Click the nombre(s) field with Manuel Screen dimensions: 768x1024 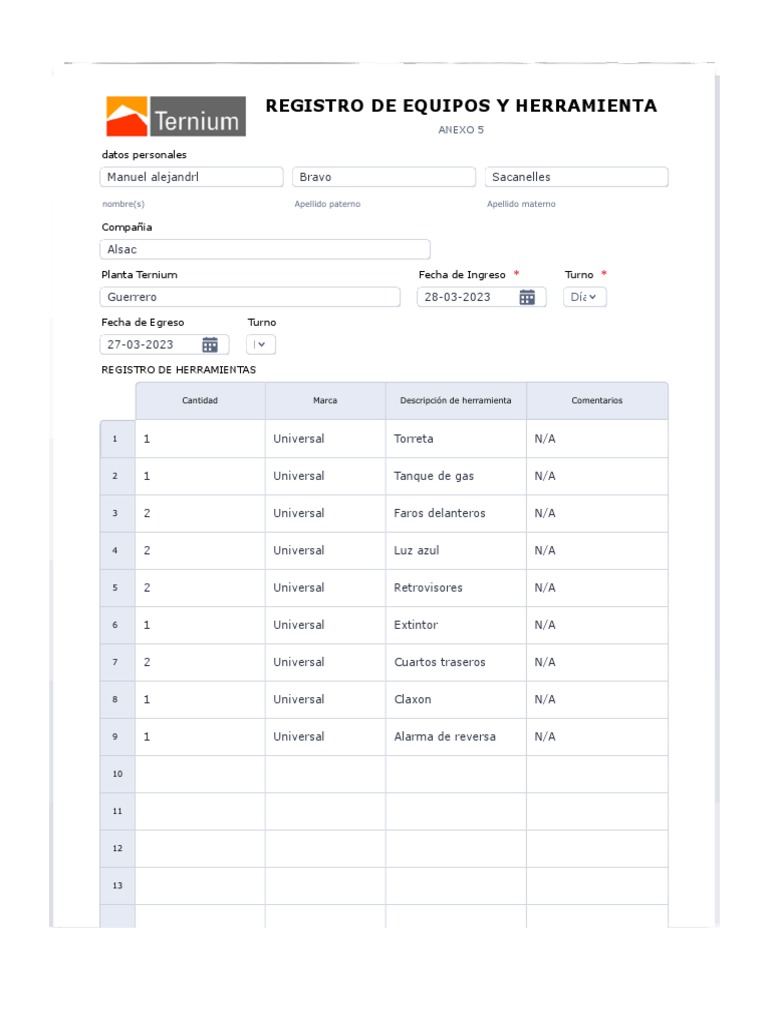click(x=192, y=177)
